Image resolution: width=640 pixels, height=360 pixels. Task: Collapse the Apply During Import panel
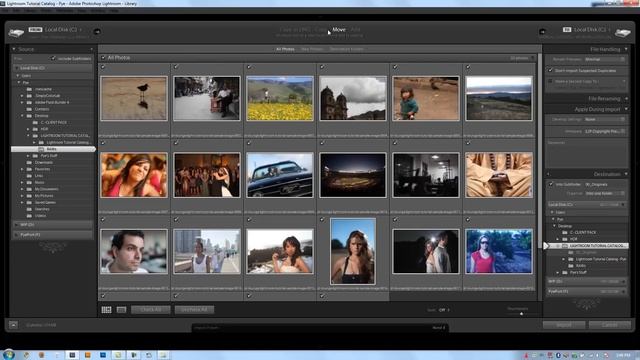(x=626, y=109)
